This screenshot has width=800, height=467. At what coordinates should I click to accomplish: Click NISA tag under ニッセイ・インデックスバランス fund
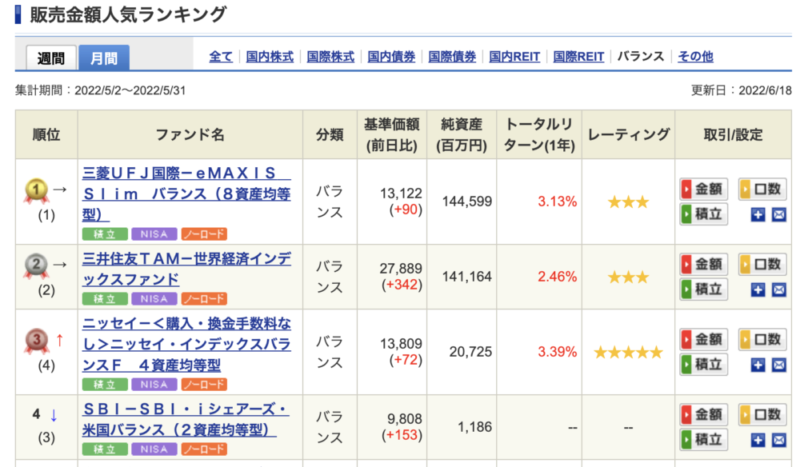point(154,384)
